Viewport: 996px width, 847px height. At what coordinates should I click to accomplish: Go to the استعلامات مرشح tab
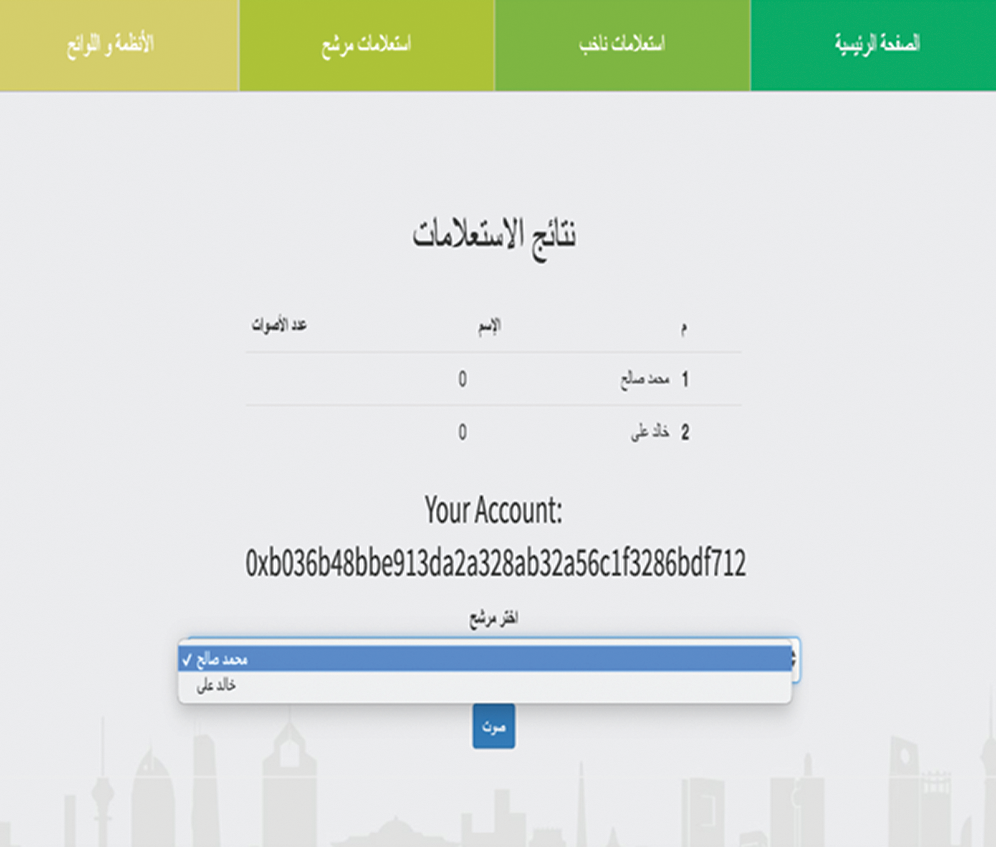click(366, 46)
